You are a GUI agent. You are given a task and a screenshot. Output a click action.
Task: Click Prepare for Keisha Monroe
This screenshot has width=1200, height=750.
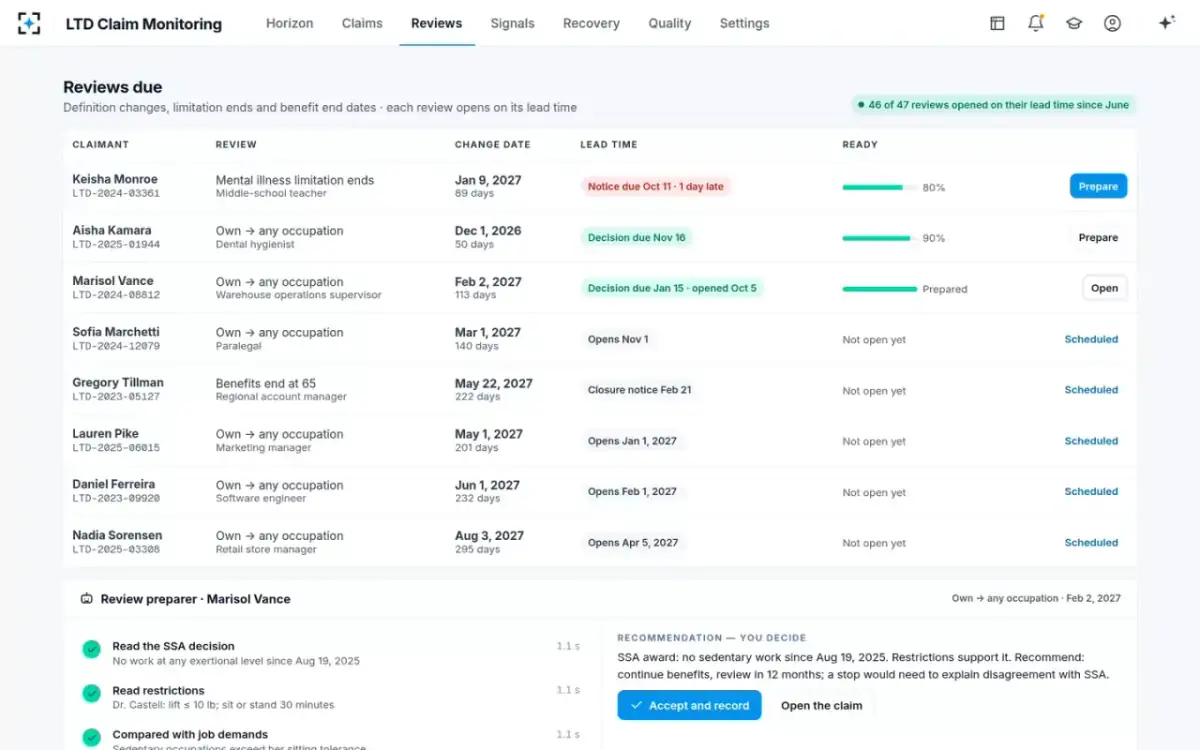coord(1098,186)
